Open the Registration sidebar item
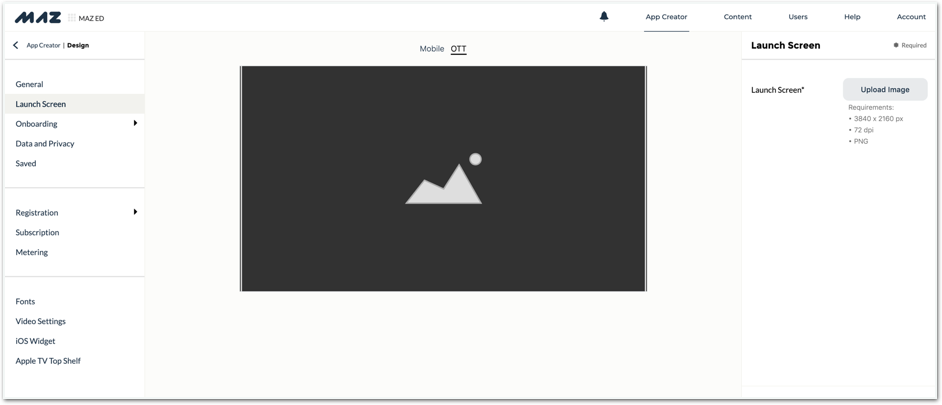The image size is (942, 405). [x=37, y=213]
